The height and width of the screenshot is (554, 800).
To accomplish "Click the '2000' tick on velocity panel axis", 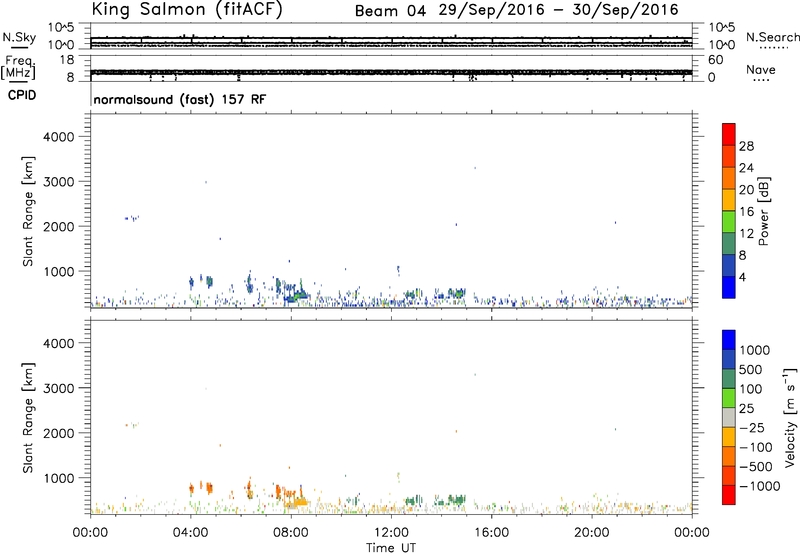I will (58, 433).
